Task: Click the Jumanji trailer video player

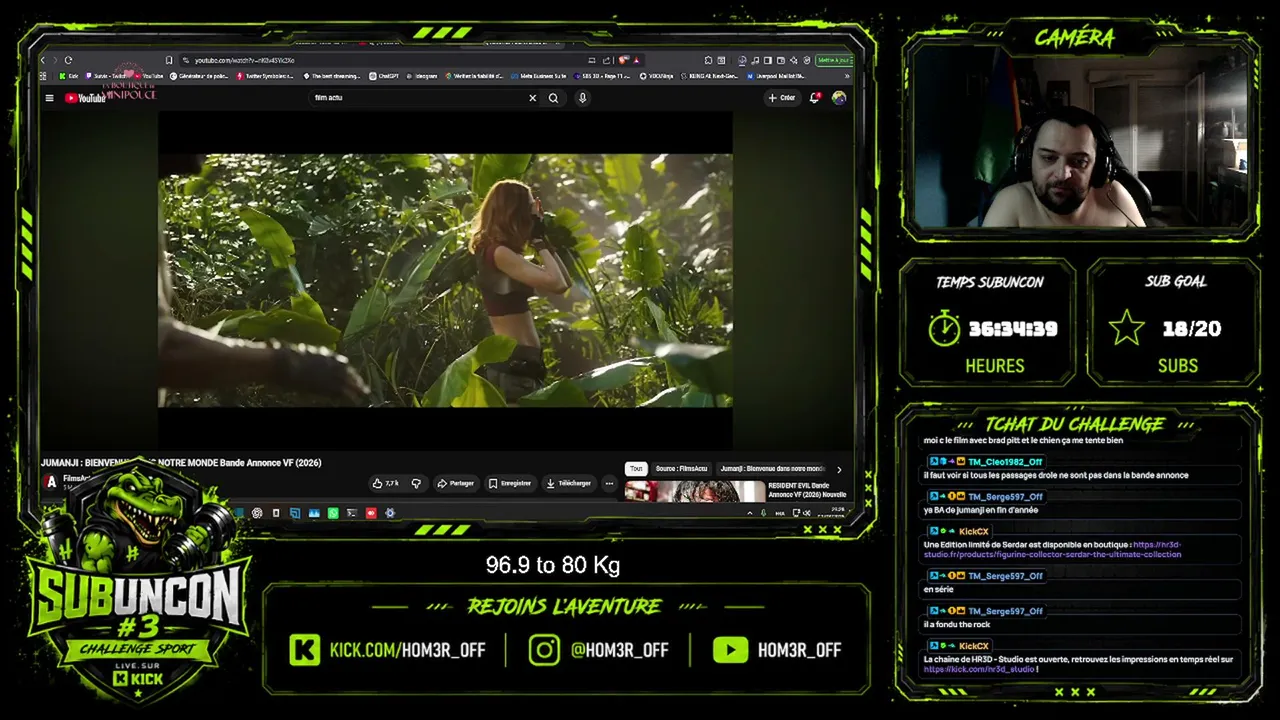Action: (445, 280)
